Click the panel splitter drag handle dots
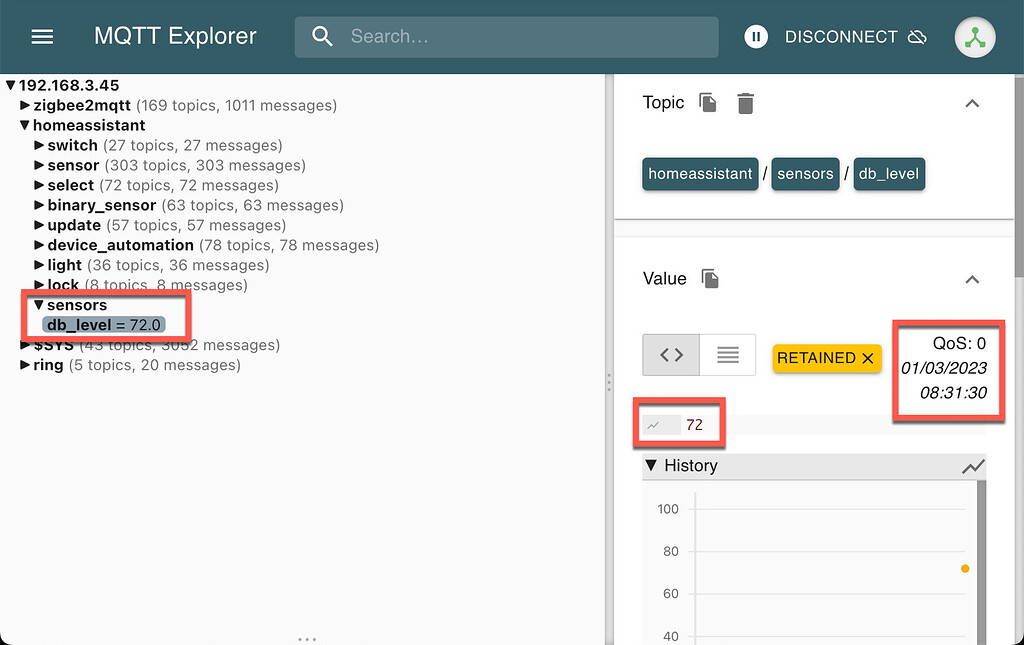 (x=609, y=383)
